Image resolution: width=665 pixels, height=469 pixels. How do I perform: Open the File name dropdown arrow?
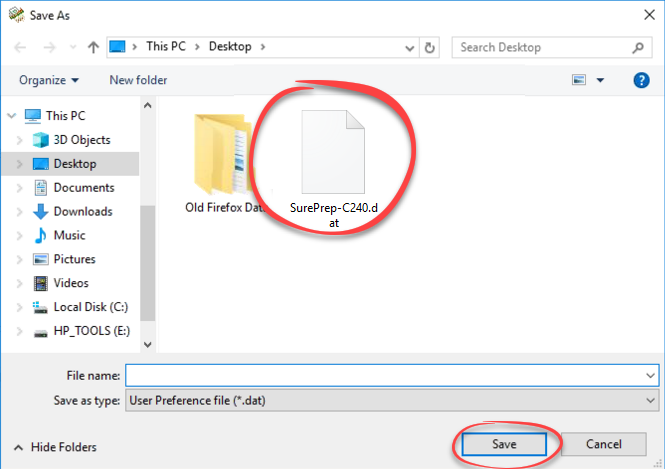650,375
